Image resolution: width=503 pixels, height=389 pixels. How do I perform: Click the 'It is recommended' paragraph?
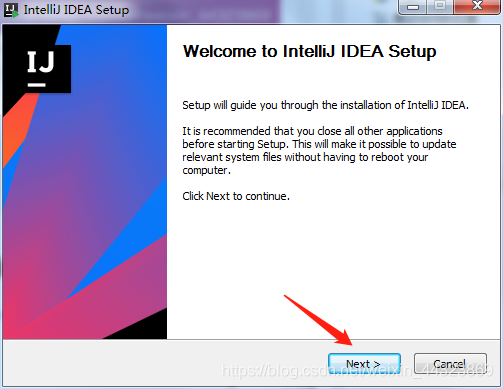(x=319, y=150)
